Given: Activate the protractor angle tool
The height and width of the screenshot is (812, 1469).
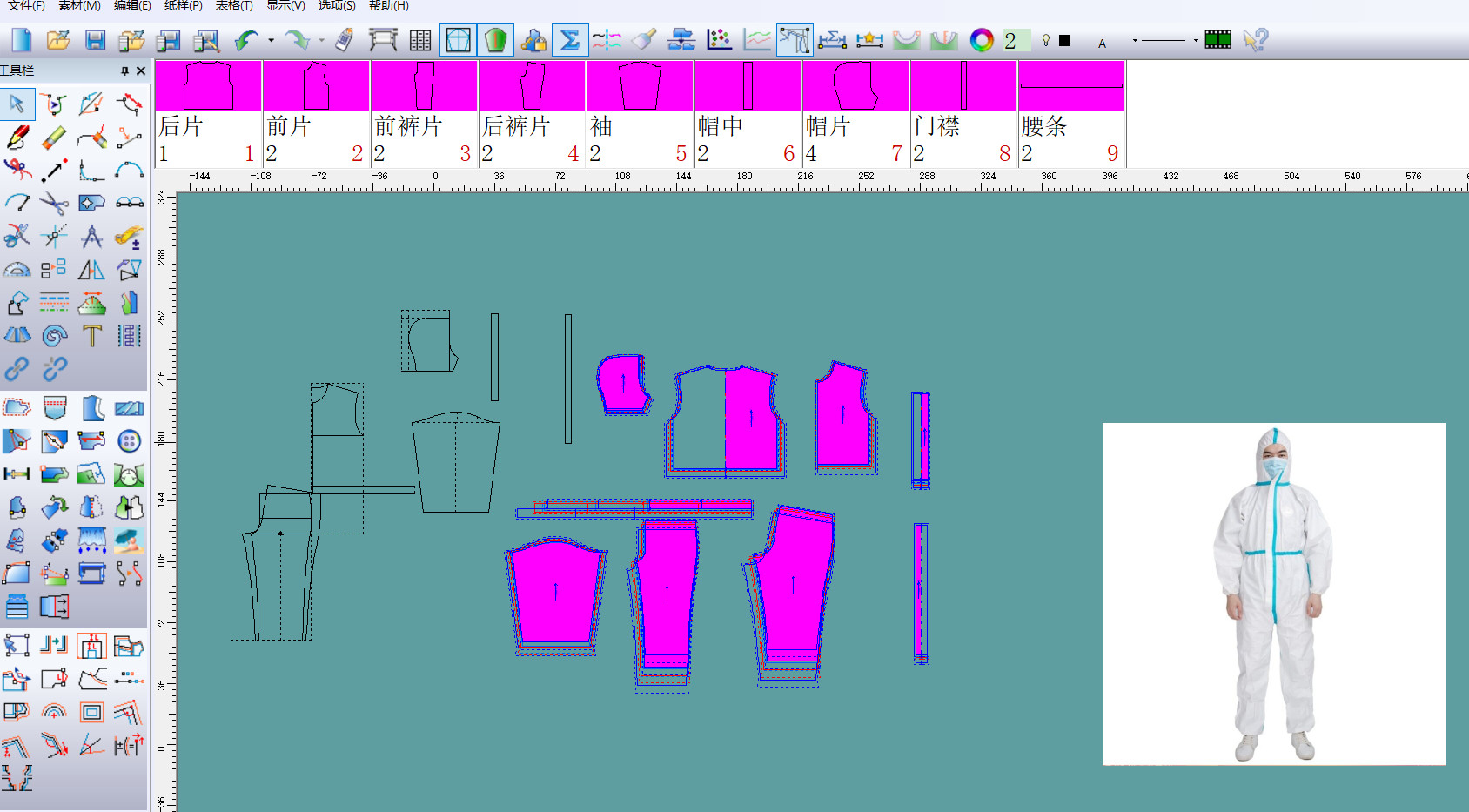Looking at the screenshot, I should pos(17,270).
